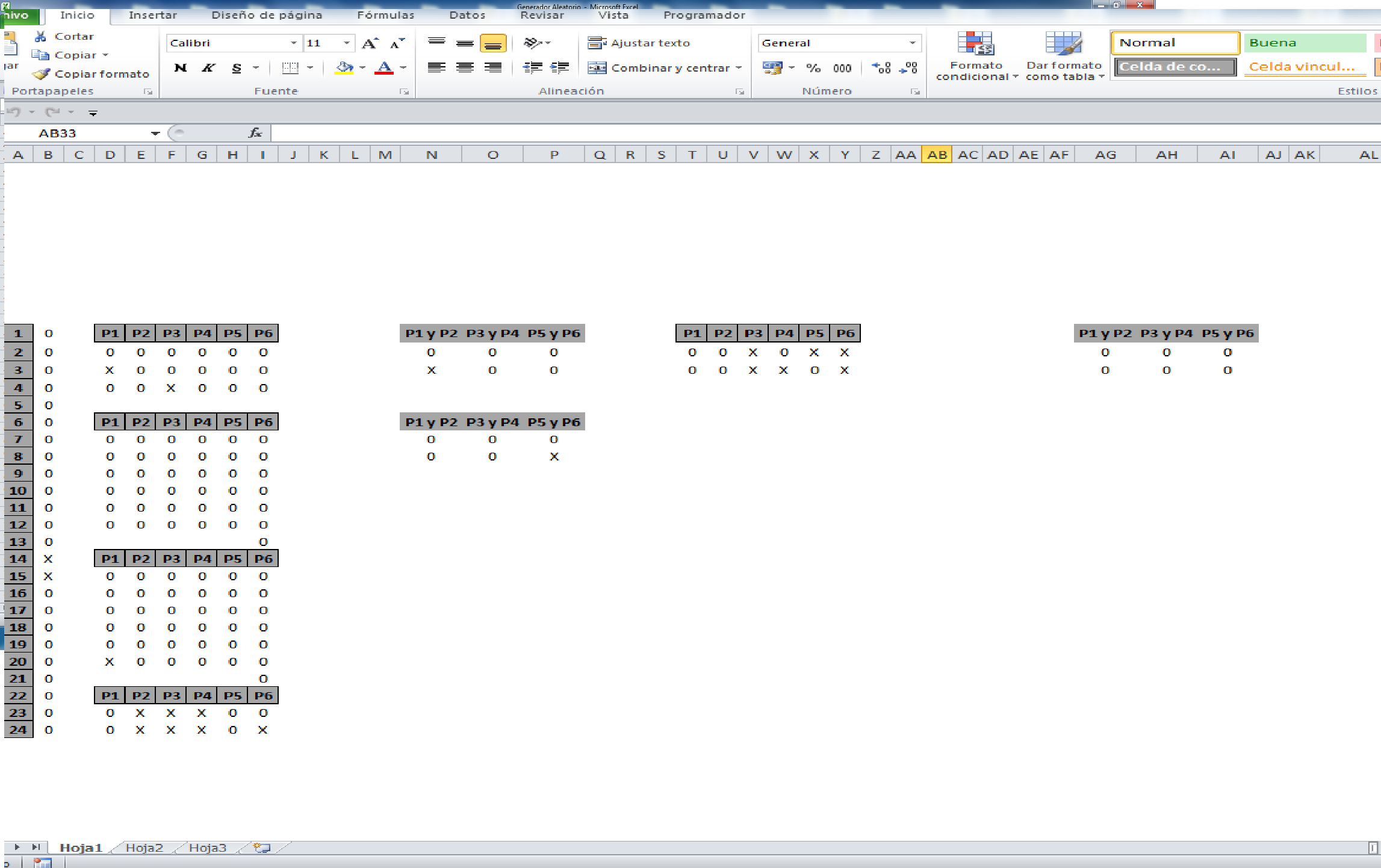Click the center text alignment icon
The width and height of the screenshot is (1381, 868).
[x=465, y=67]
